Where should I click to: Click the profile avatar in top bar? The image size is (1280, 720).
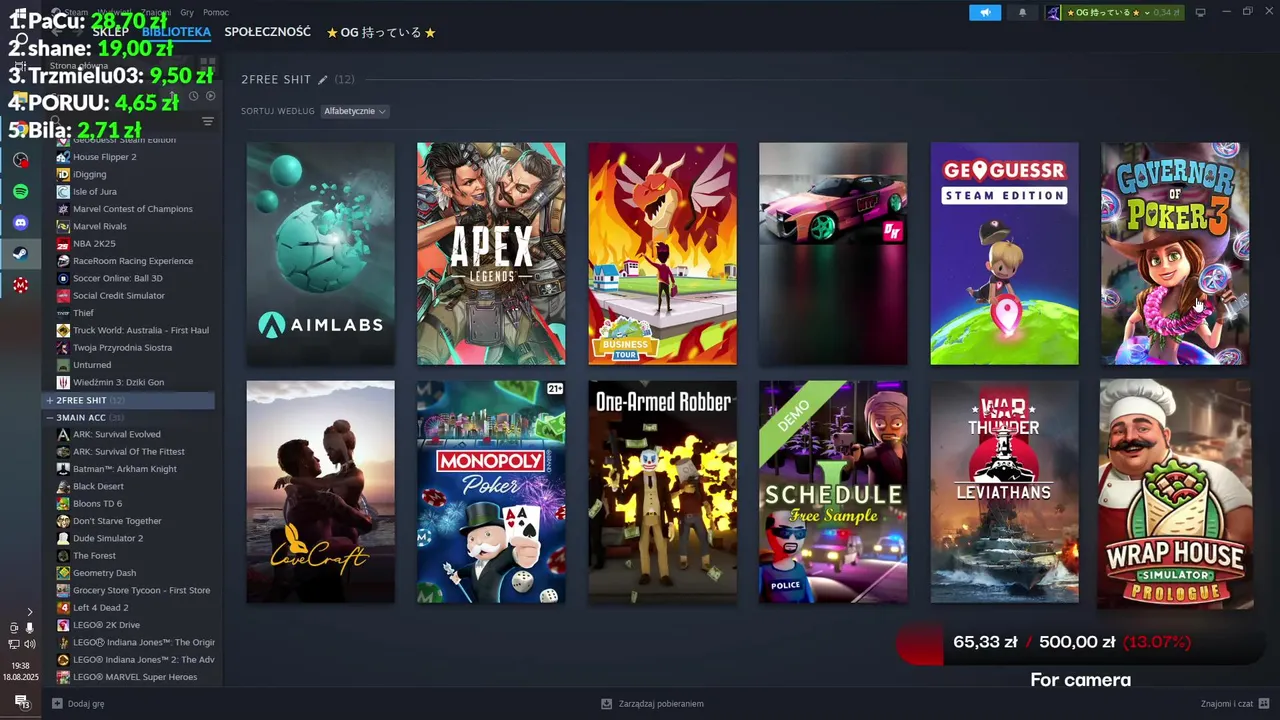click(1053, 12)
